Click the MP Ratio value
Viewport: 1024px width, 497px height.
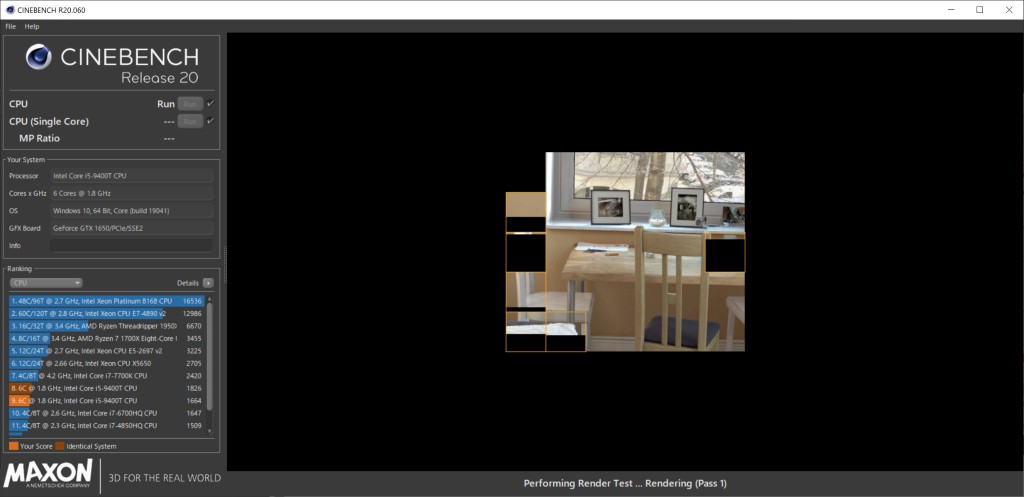coord(169,138)
